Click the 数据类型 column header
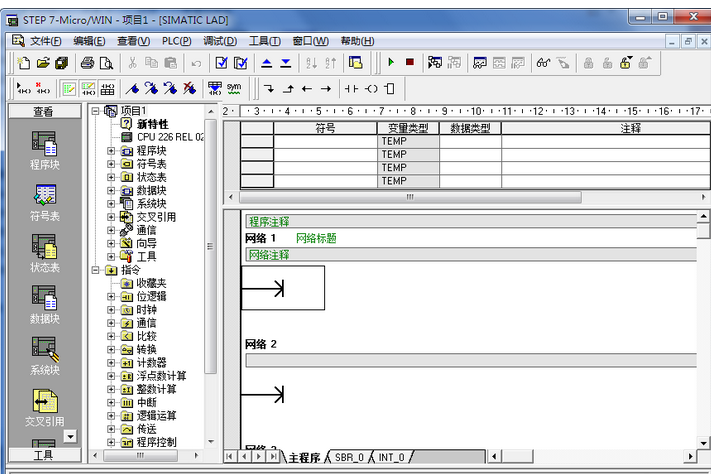Screen dimensions: 711x474 coord(470,128)
